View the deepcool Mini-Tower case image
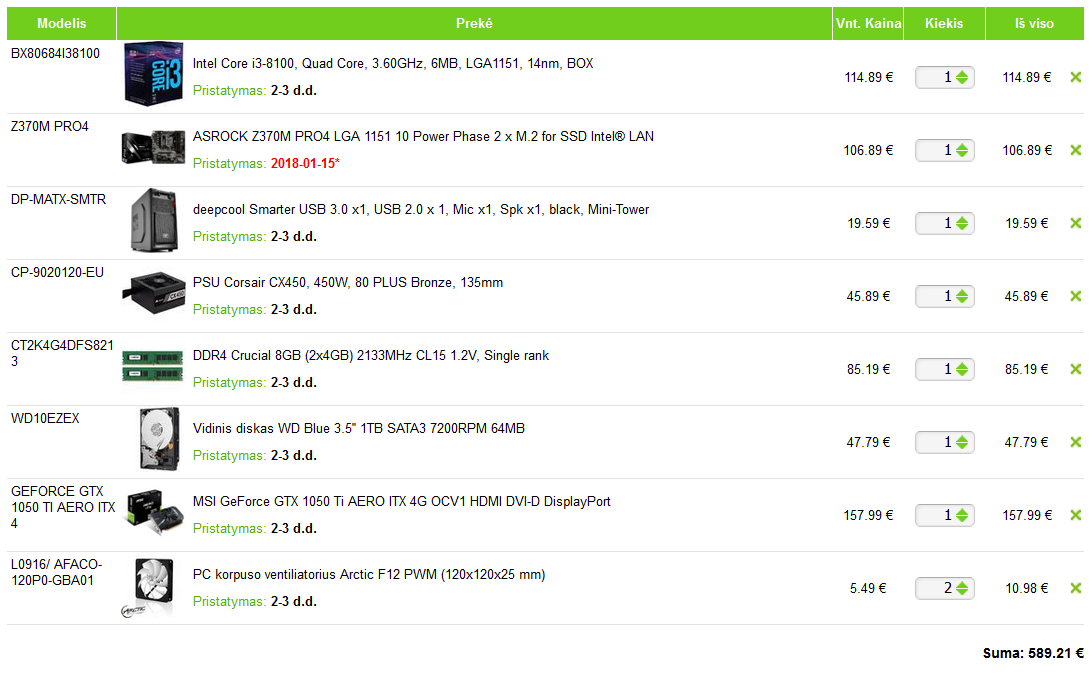This screenshot has height=674, width=1092. [x=154, y=220]
